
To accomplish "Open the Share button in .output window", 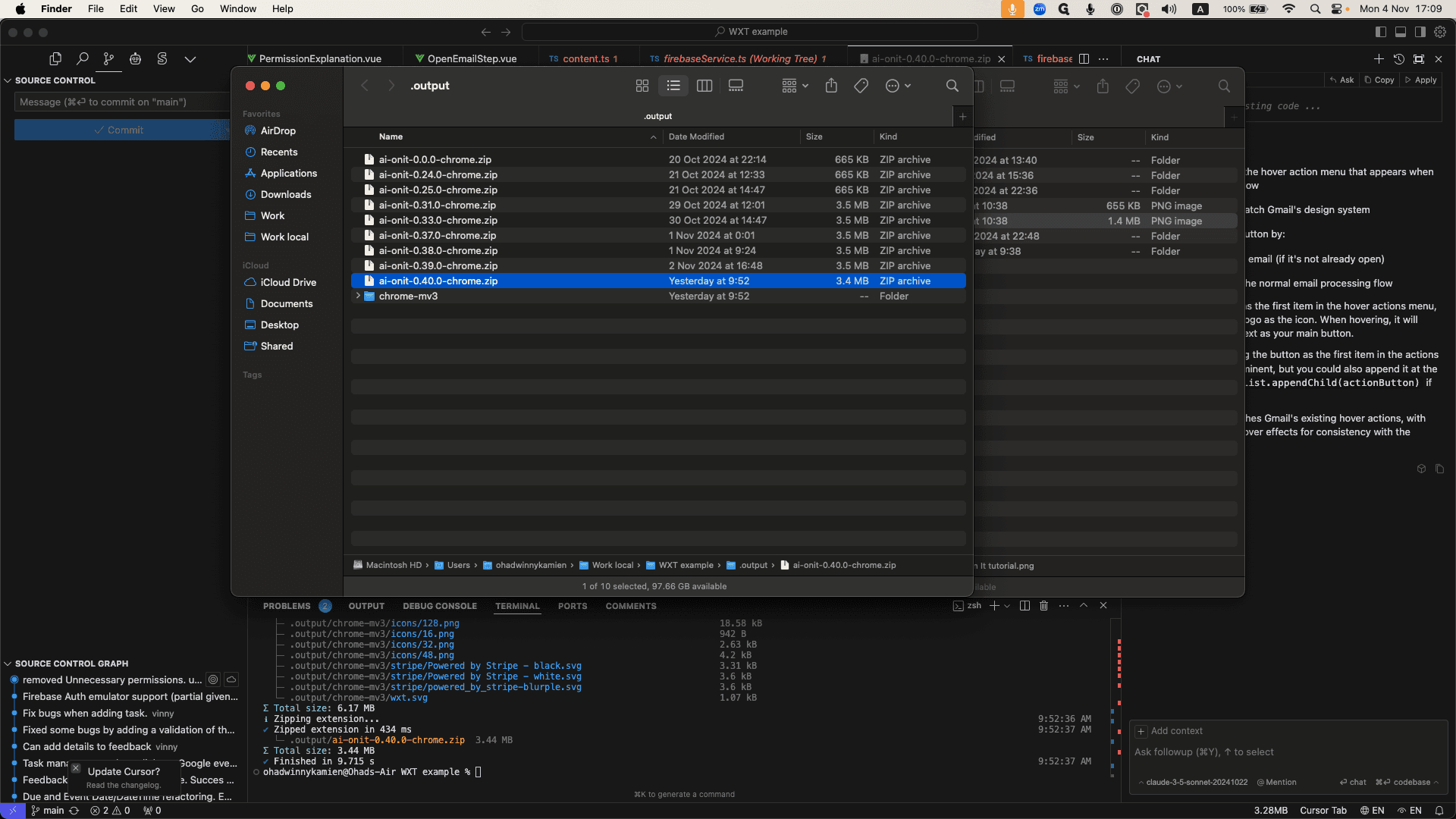I will 831,86.
